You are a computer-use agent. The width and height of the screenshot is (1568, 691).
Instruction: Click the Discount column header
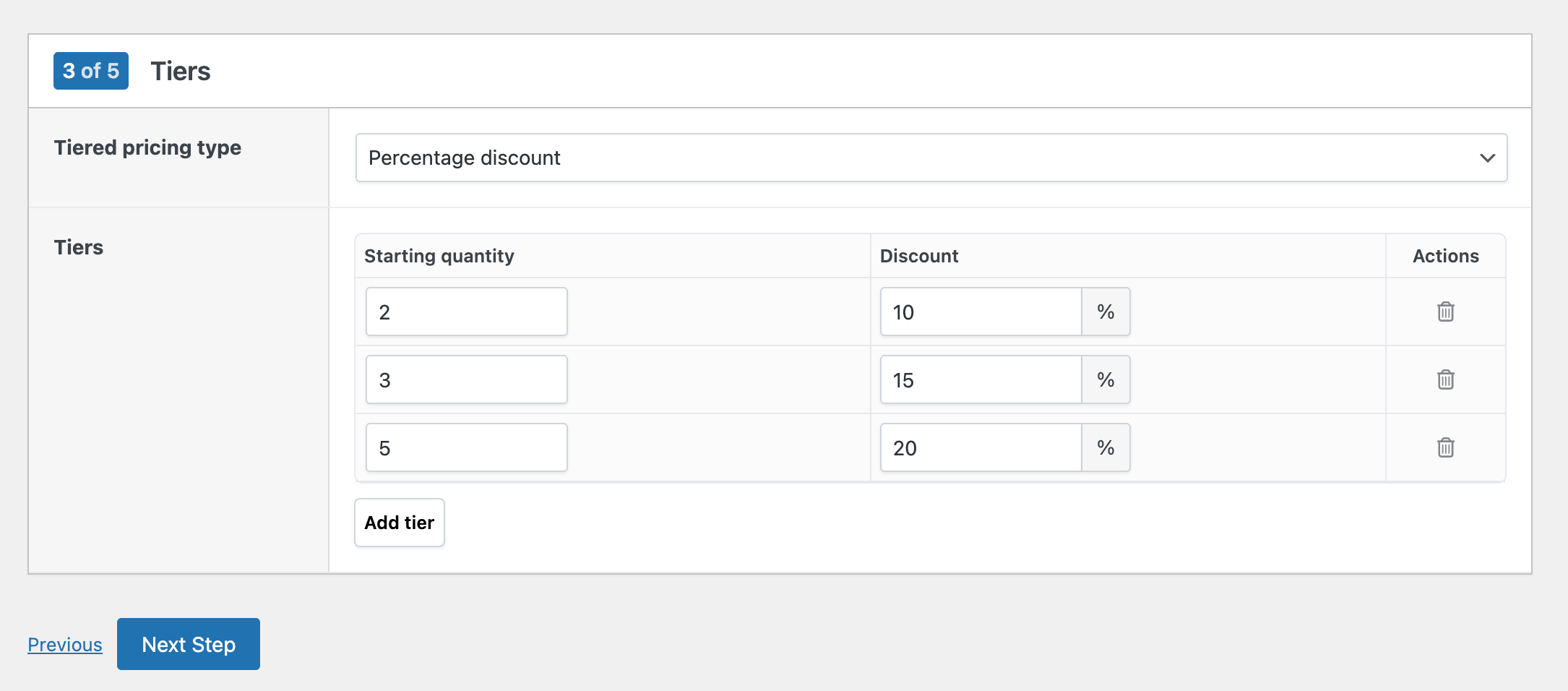(919, 256)
